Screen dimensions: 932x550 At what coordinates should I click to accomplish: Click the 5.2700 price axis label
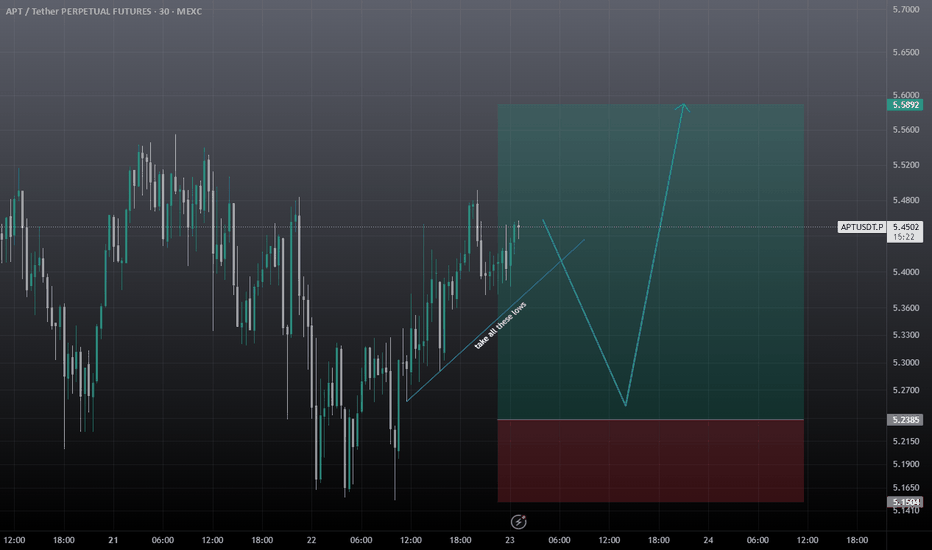906,390
